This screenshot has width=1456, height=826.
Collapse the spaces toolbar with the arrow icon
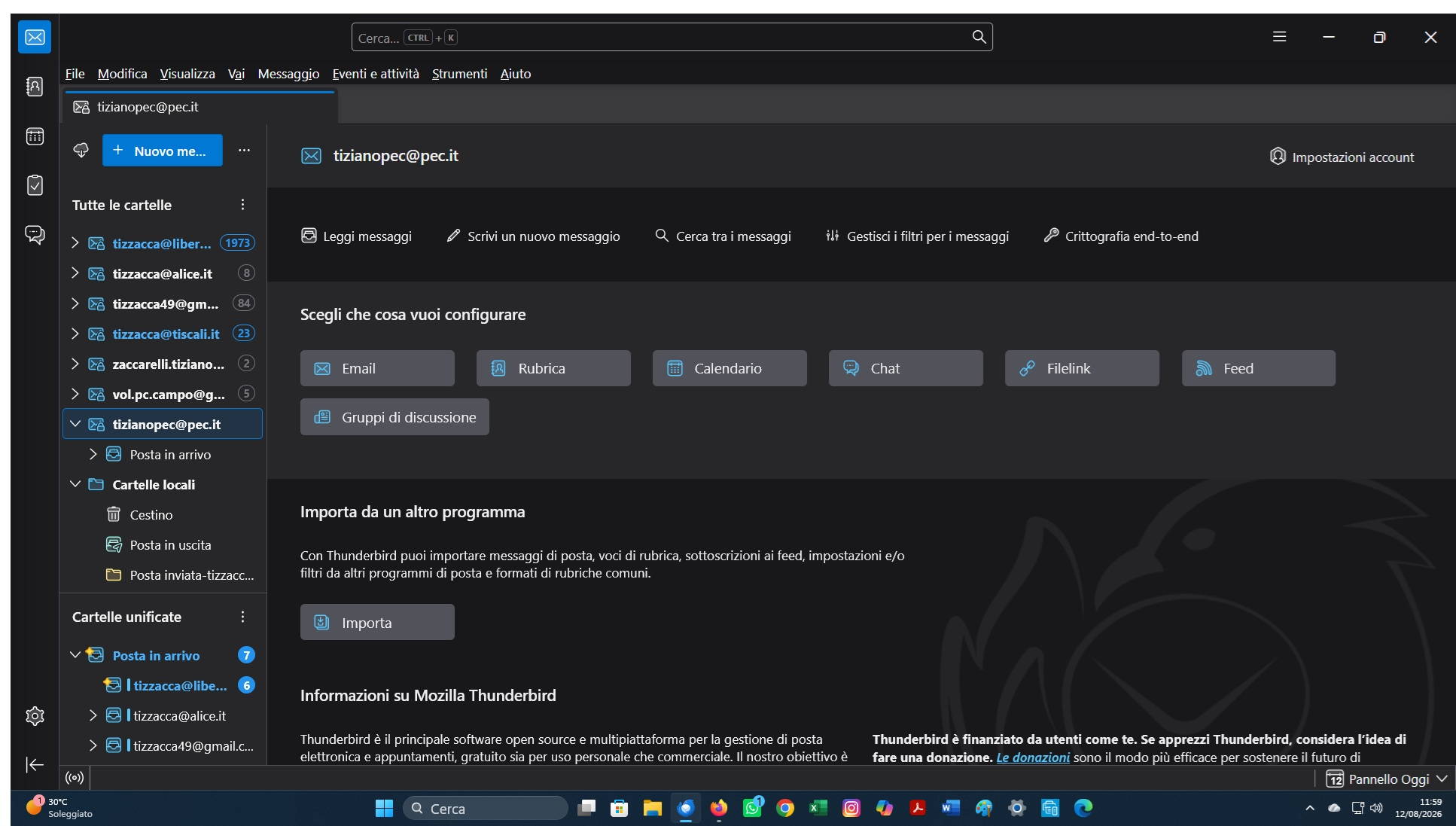[35, 765]
